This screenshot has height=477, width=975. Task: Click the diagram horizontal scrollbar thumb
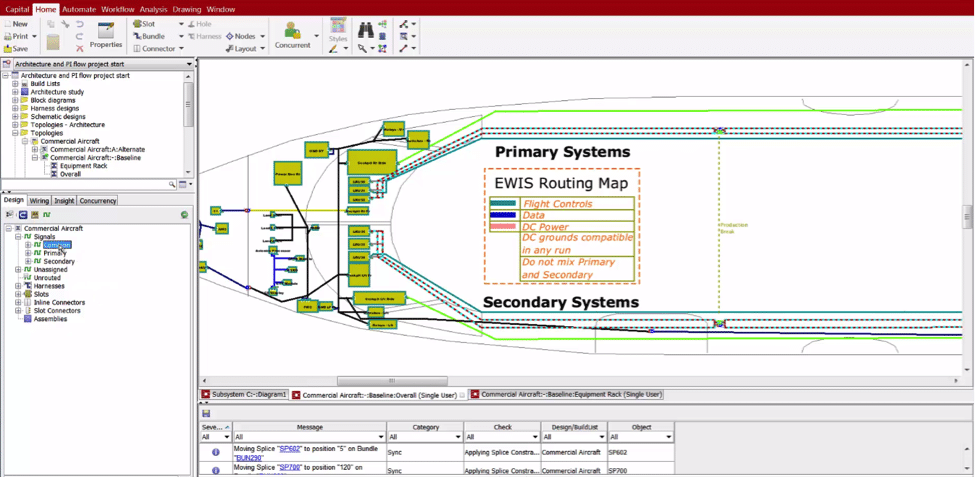[391, 381]
